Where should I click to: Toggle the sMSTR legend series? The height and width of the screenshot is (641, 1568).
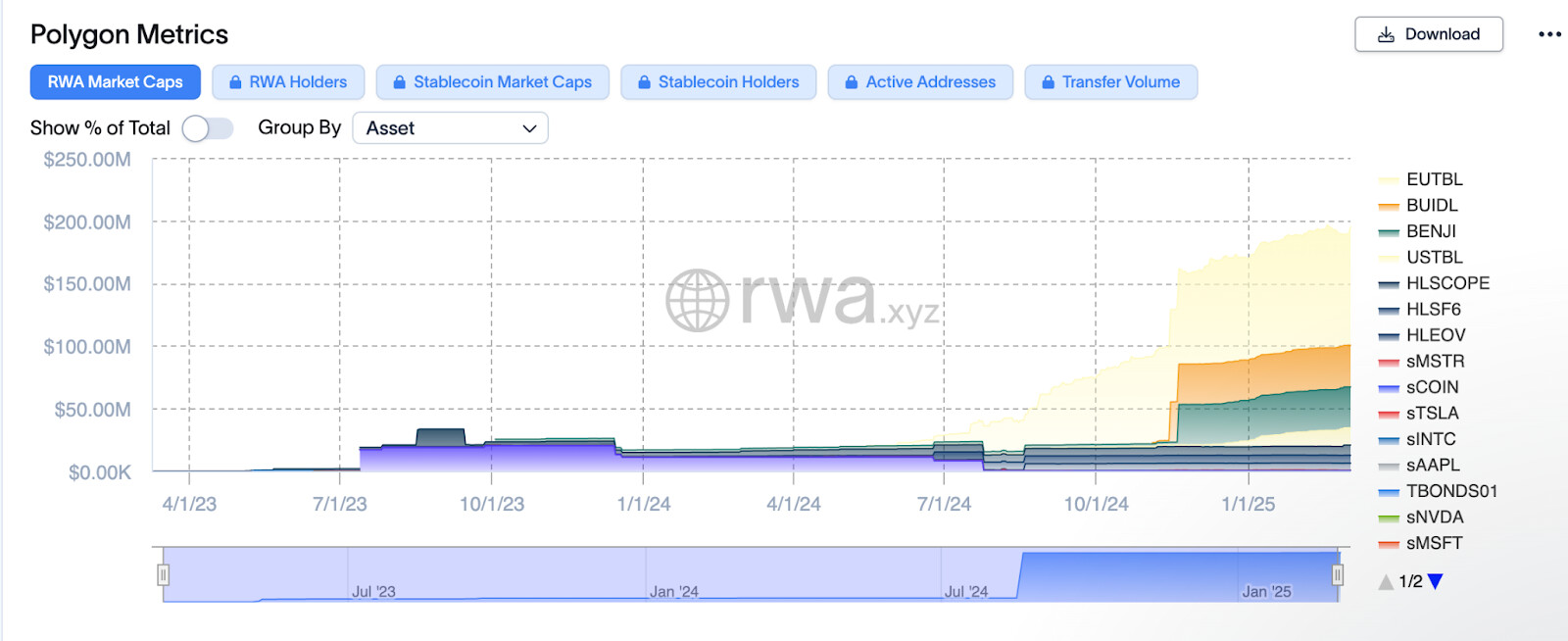click(1421, 362)
